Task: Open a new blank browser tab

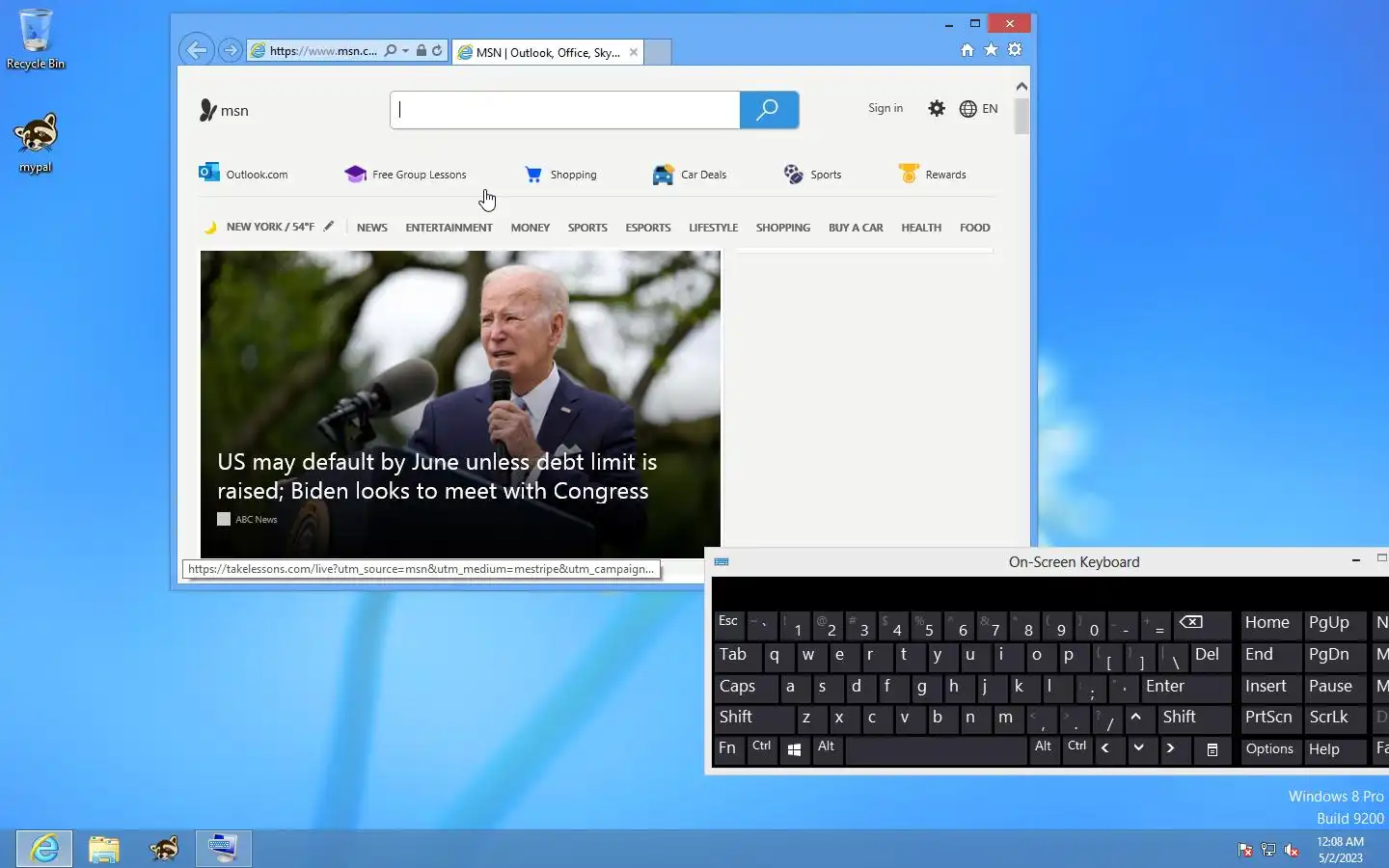Action: tap(657, 52)
